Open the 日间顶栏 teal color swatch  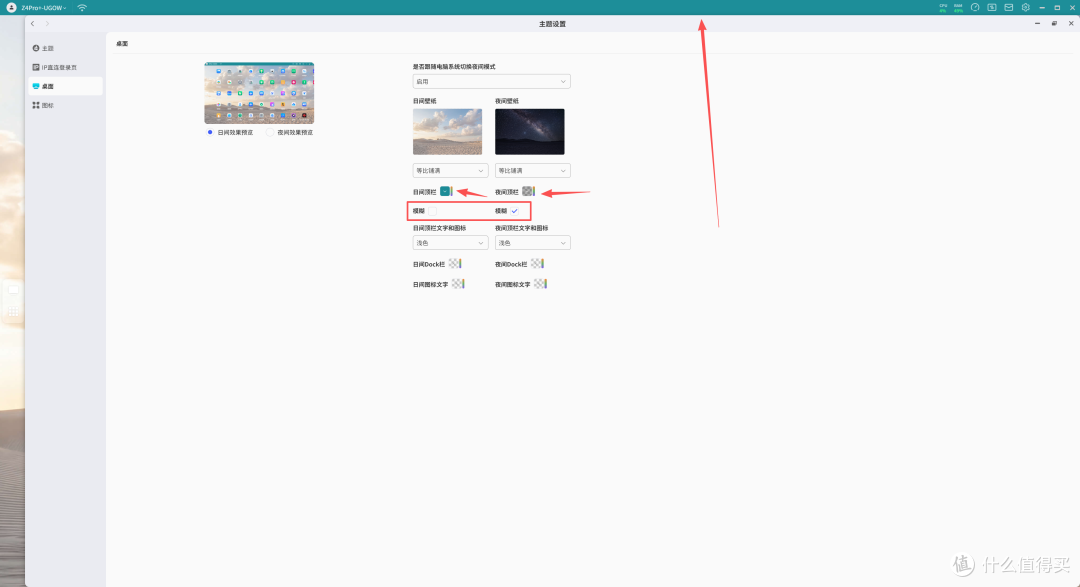(x=446, y=192)
